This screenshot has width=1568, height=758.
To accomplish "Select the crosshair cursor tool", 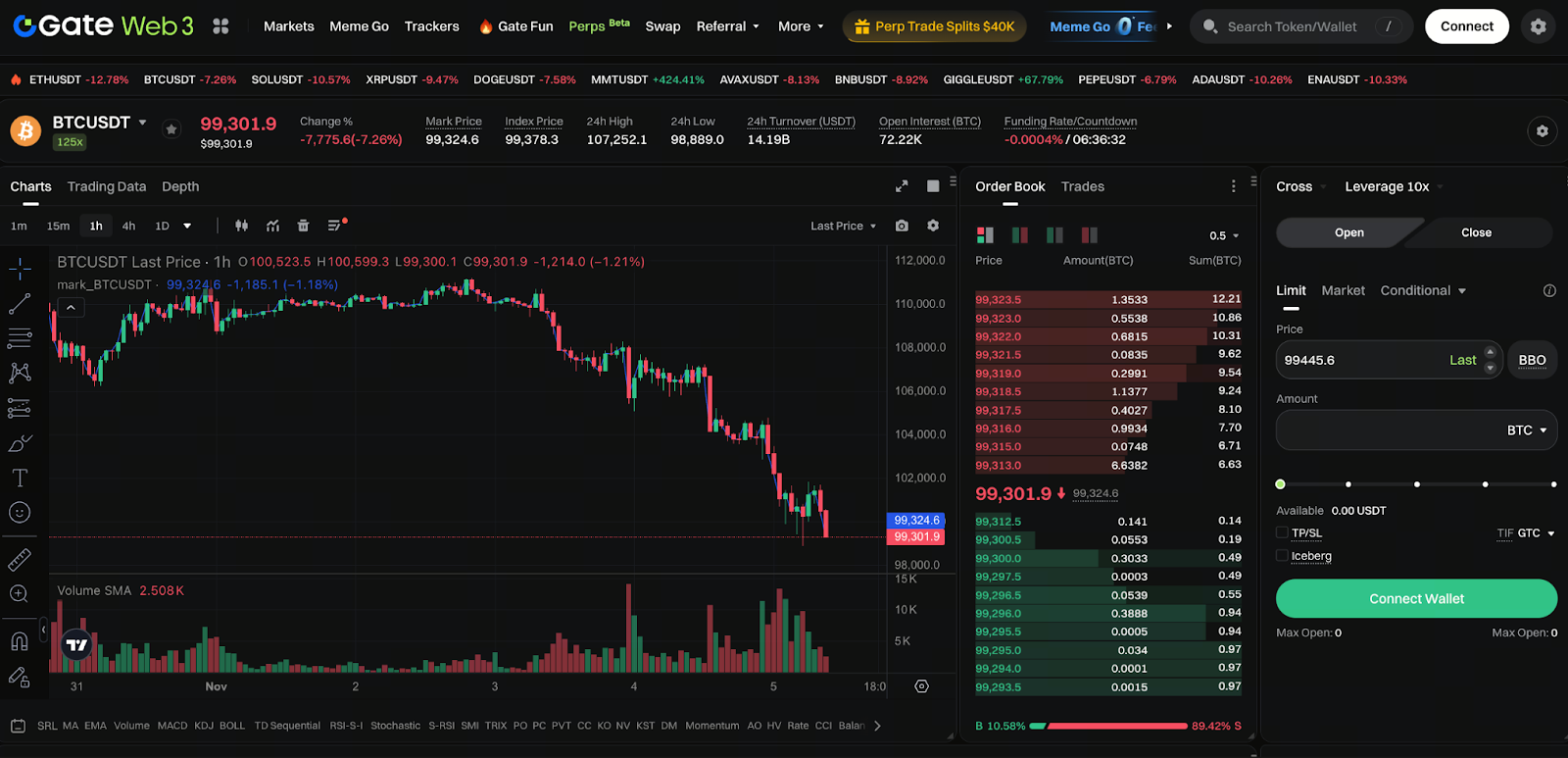I will tap(20, 268).
